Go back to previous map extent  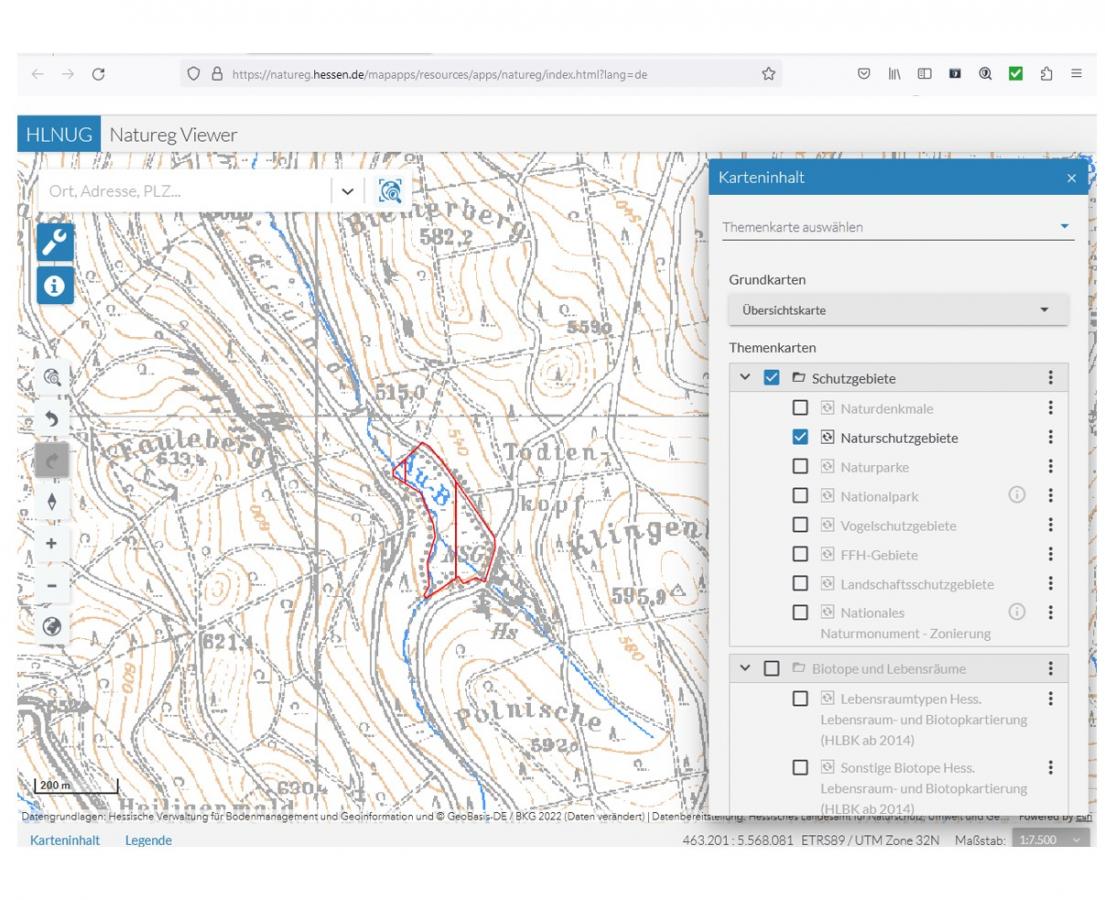click(52, 419)
